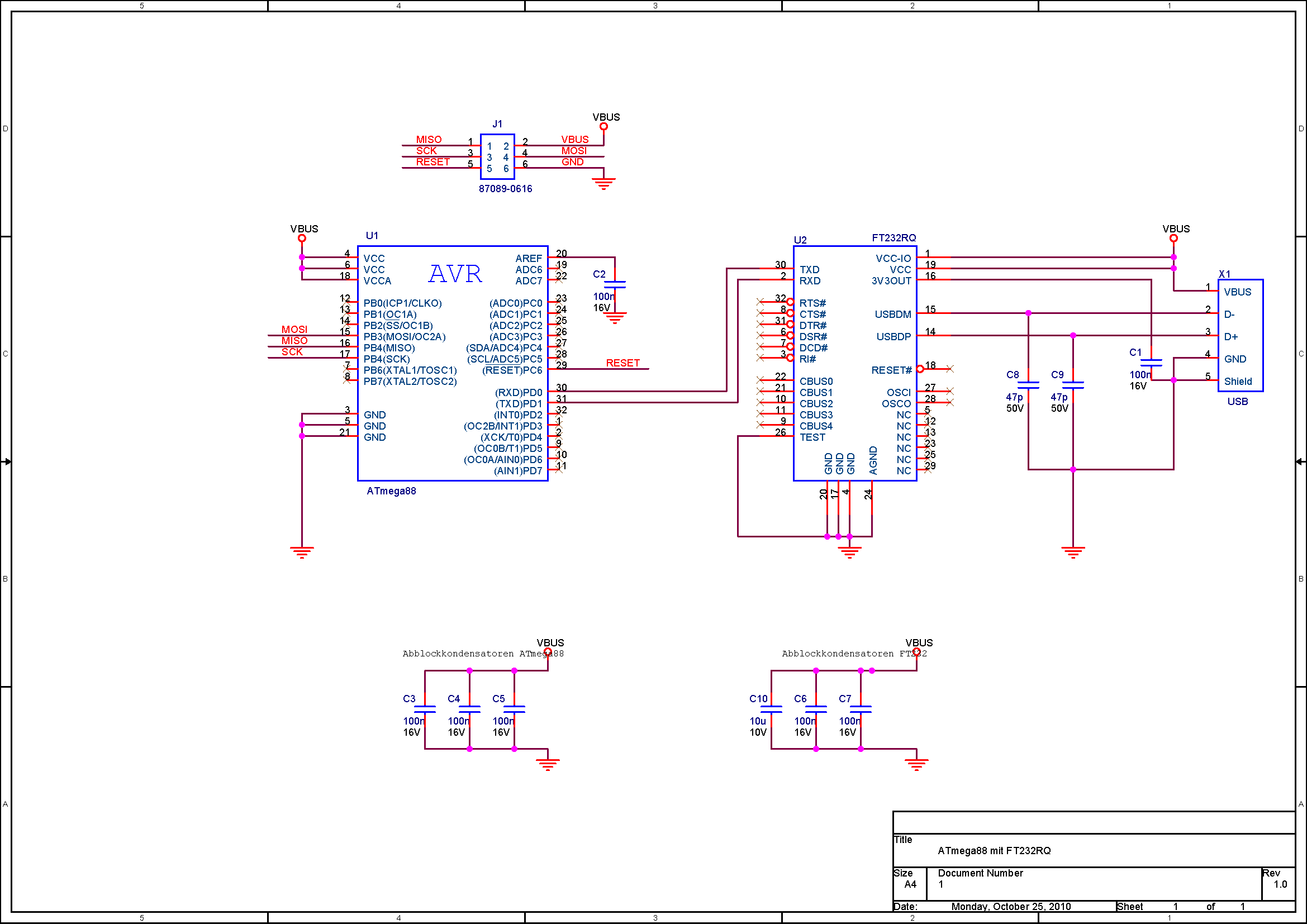
Task: Click the AVR logo inside U1
Action: (455, 274)
